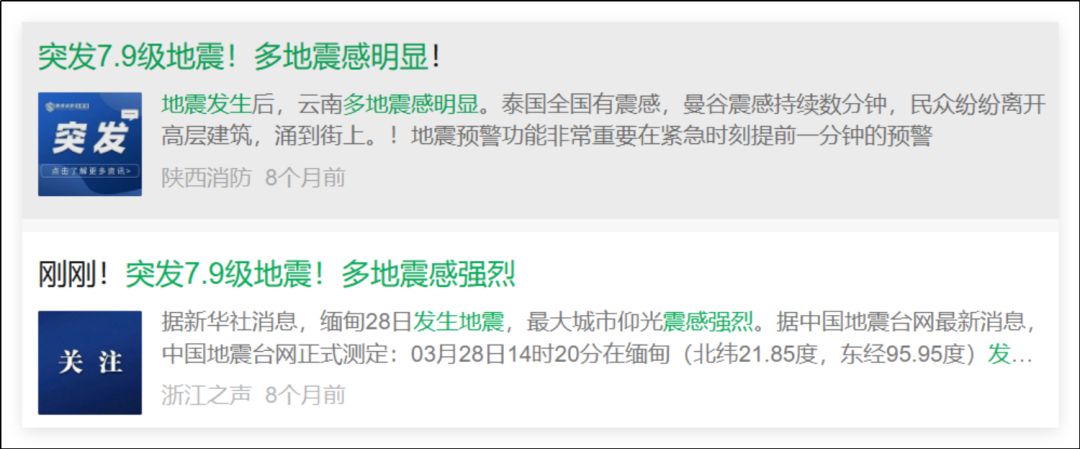The image size is (1080, 449).
Task: Open headline 突发7.9级地震！多地震感明显！
Action: (239, 56)
